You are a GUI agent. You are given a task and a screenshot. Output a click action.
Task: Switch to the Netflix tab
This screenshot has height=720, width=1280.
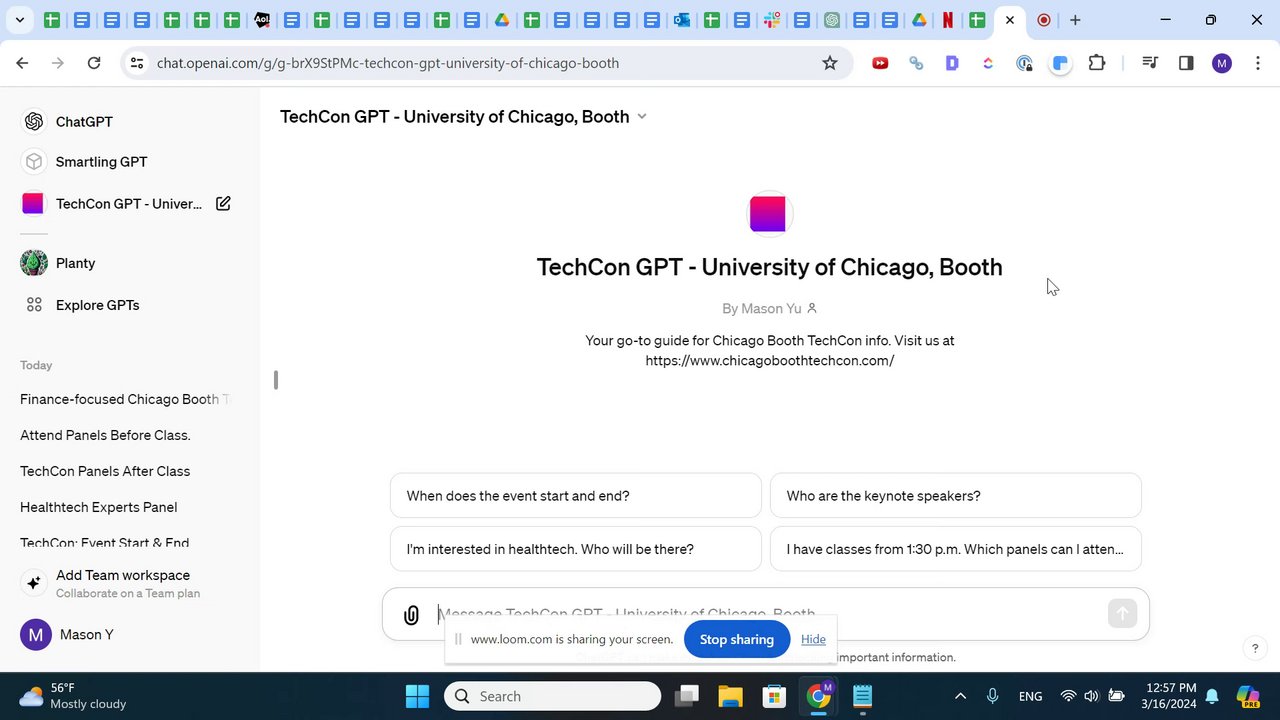(x=948, y=20)
